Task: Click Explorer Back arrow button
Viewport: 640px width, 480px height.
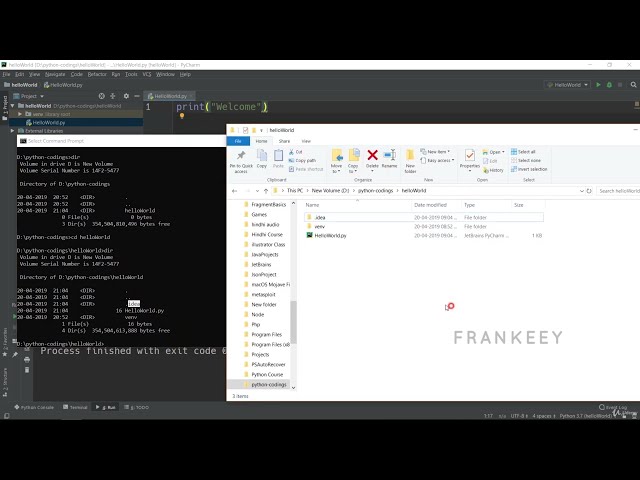Action: coord(235,191)
